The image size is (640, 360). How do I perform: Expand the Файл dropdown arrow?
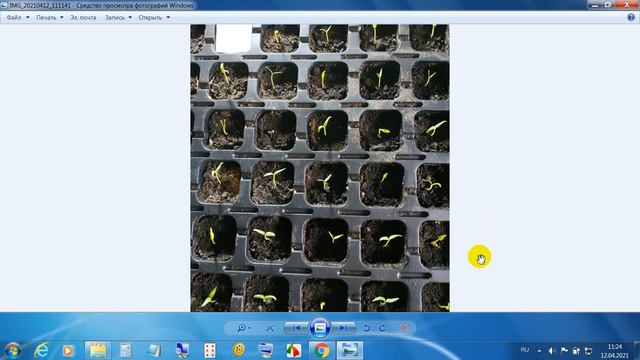point(28,18)
